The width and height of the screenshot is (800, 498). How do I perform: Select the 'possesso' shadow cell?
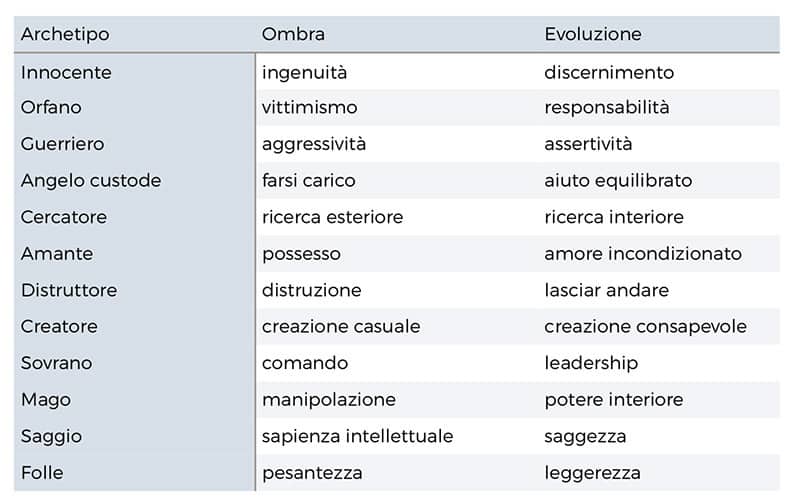pyautogui.click(x=301, y=254)
